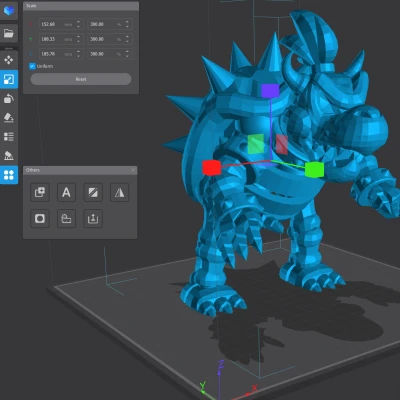Click the X percent field showing 300.00
Image resolution: width=400 pixels, height=400 pixels.
tap(110, 24)
